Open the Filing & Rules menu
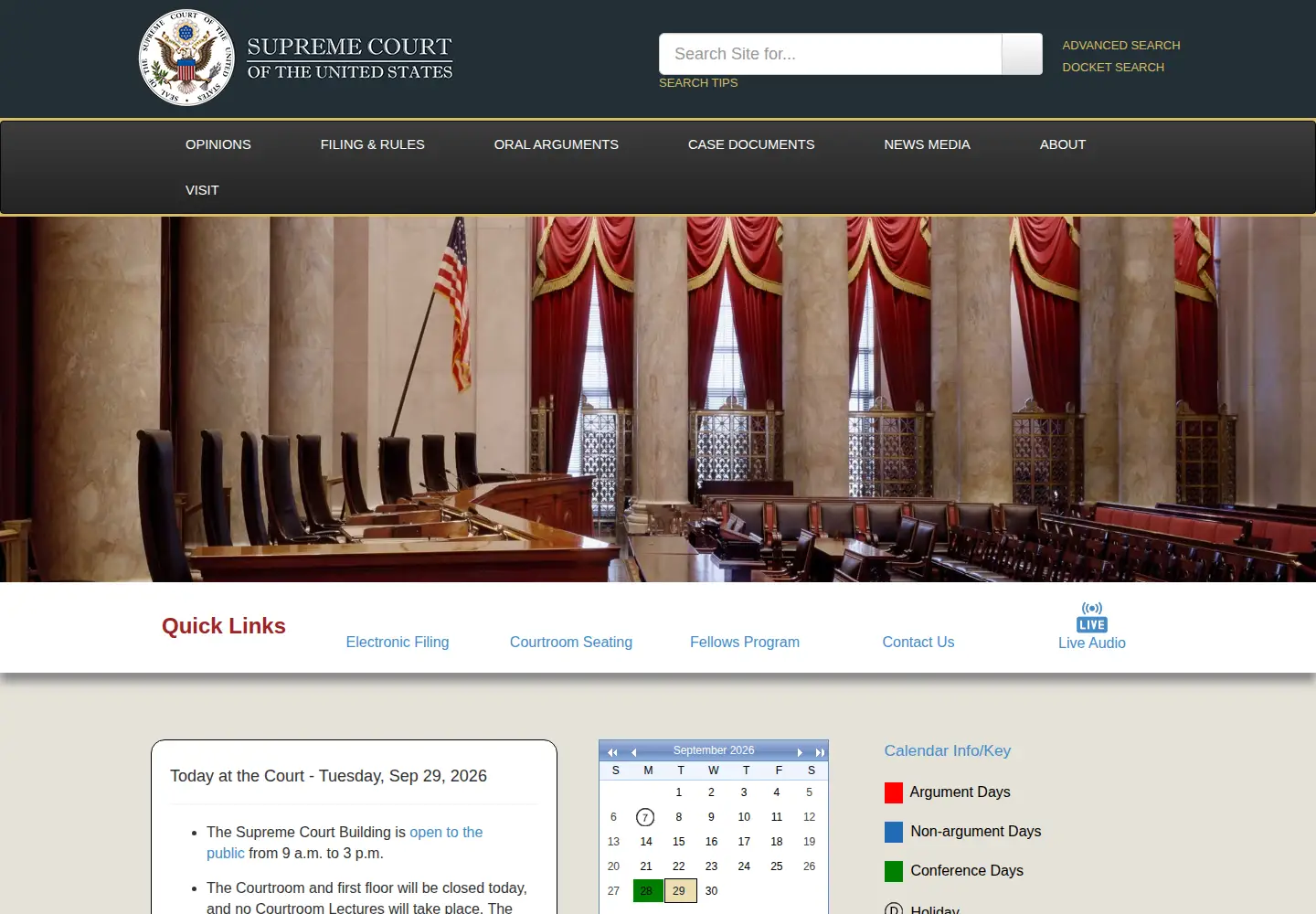Viewport: 1316px width, 914px height. click(x=372, y=144)
